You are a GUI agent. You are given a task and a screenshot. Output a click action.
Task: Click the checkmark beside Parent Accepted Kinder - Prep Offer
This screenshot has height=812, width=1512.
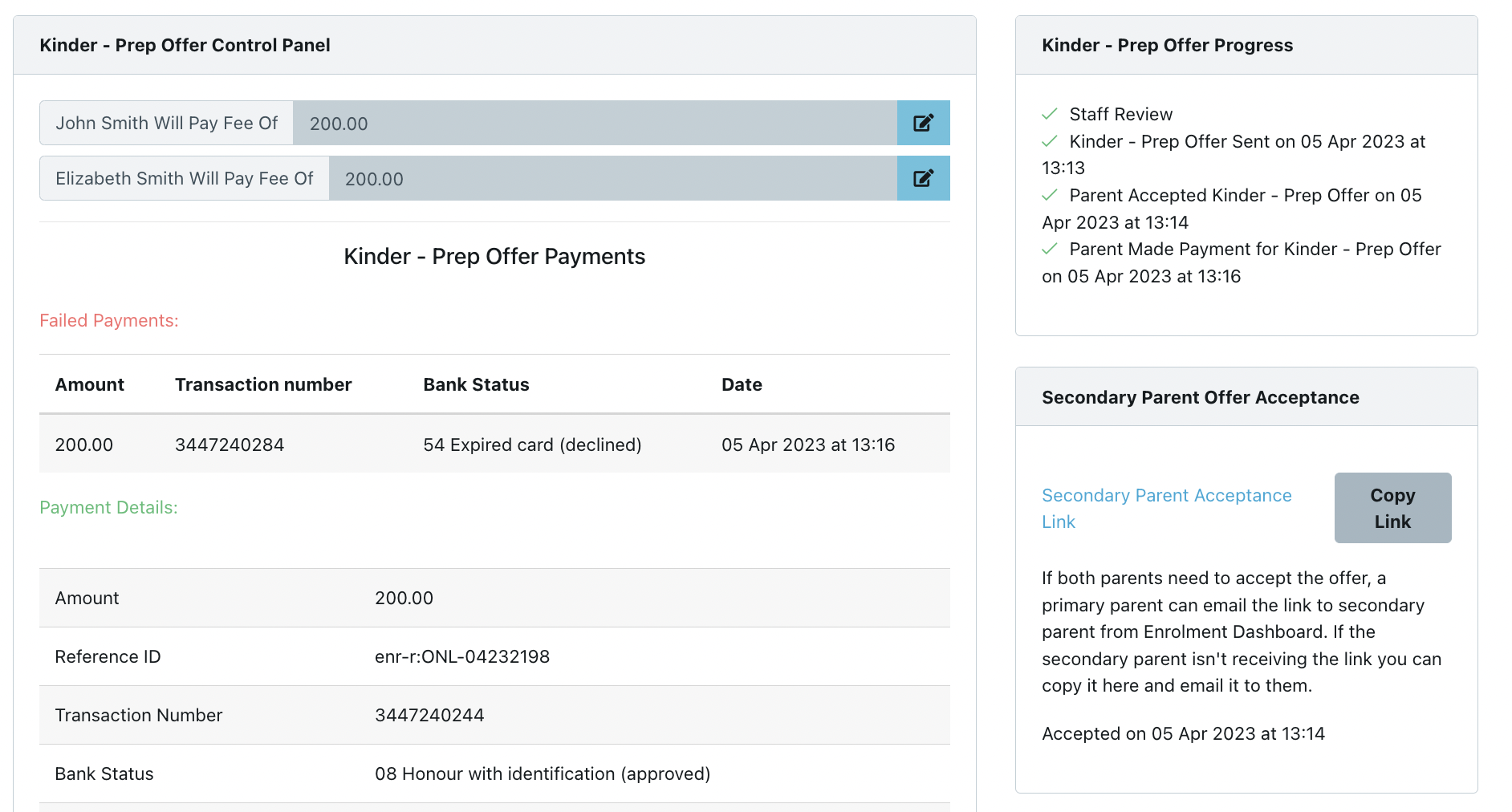pos(1049,195)
